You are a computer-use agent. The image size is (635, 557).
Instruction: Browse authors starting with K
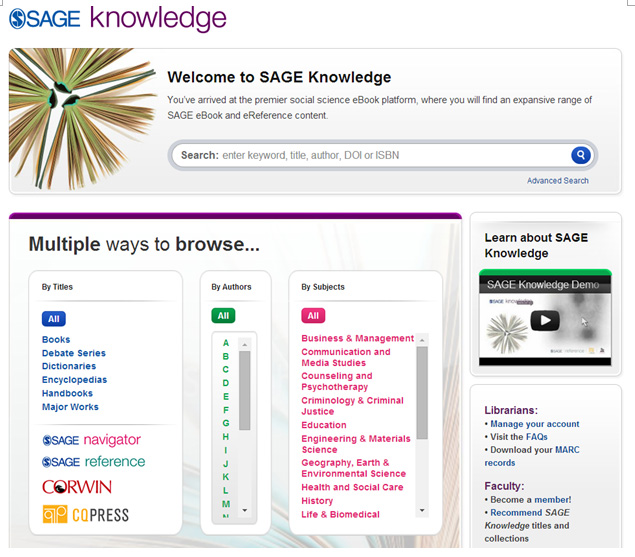click(x=226, y=477)
